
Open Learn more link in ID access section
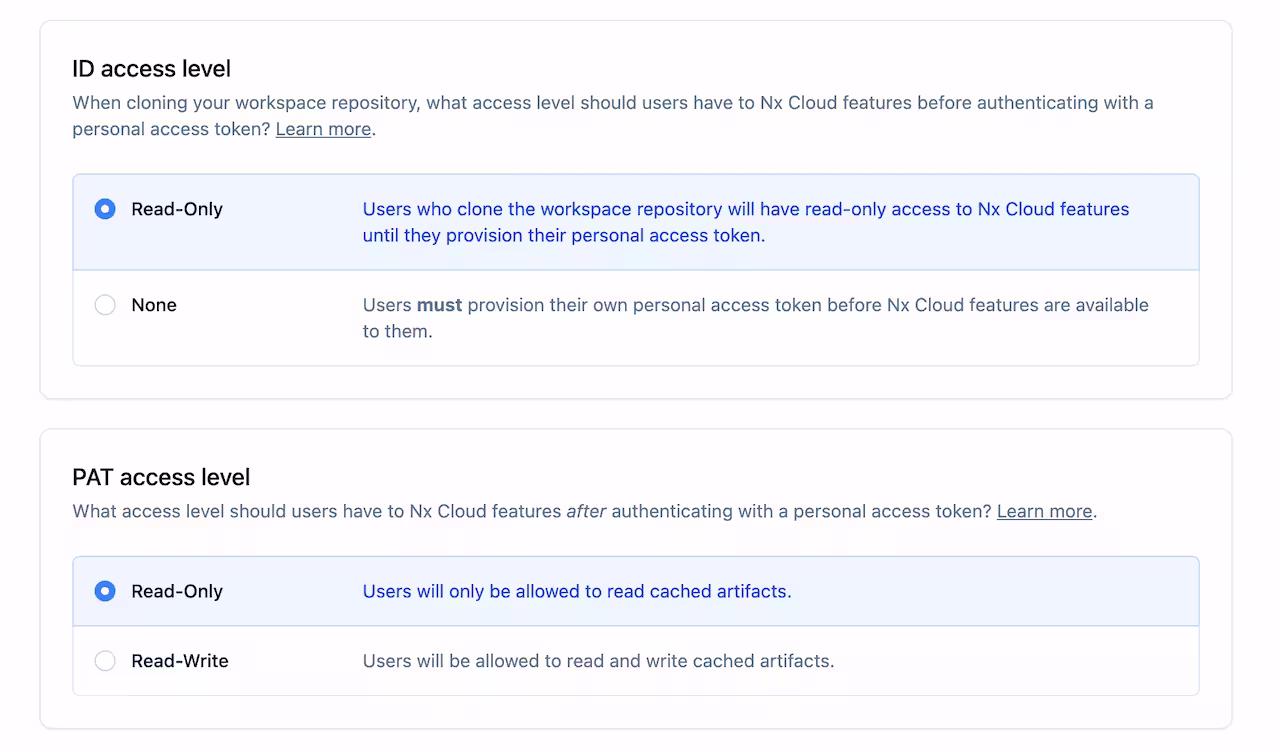click(x=323, y=129)
